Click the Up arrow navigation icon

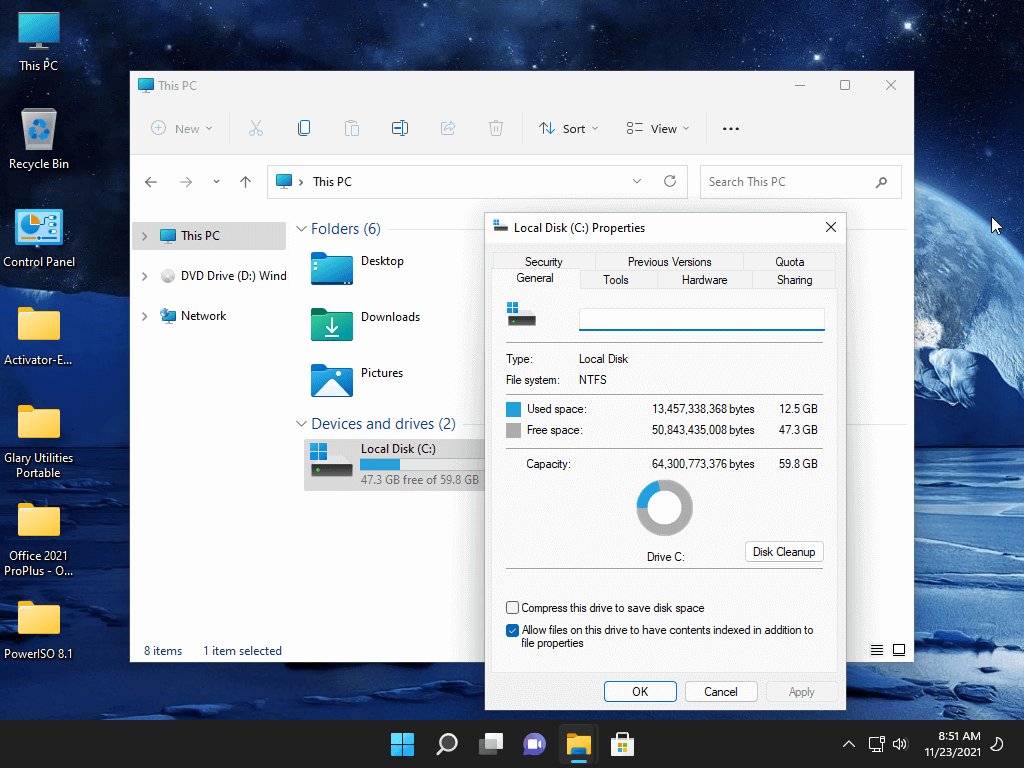pyautogui.click(x=245, y=182)
